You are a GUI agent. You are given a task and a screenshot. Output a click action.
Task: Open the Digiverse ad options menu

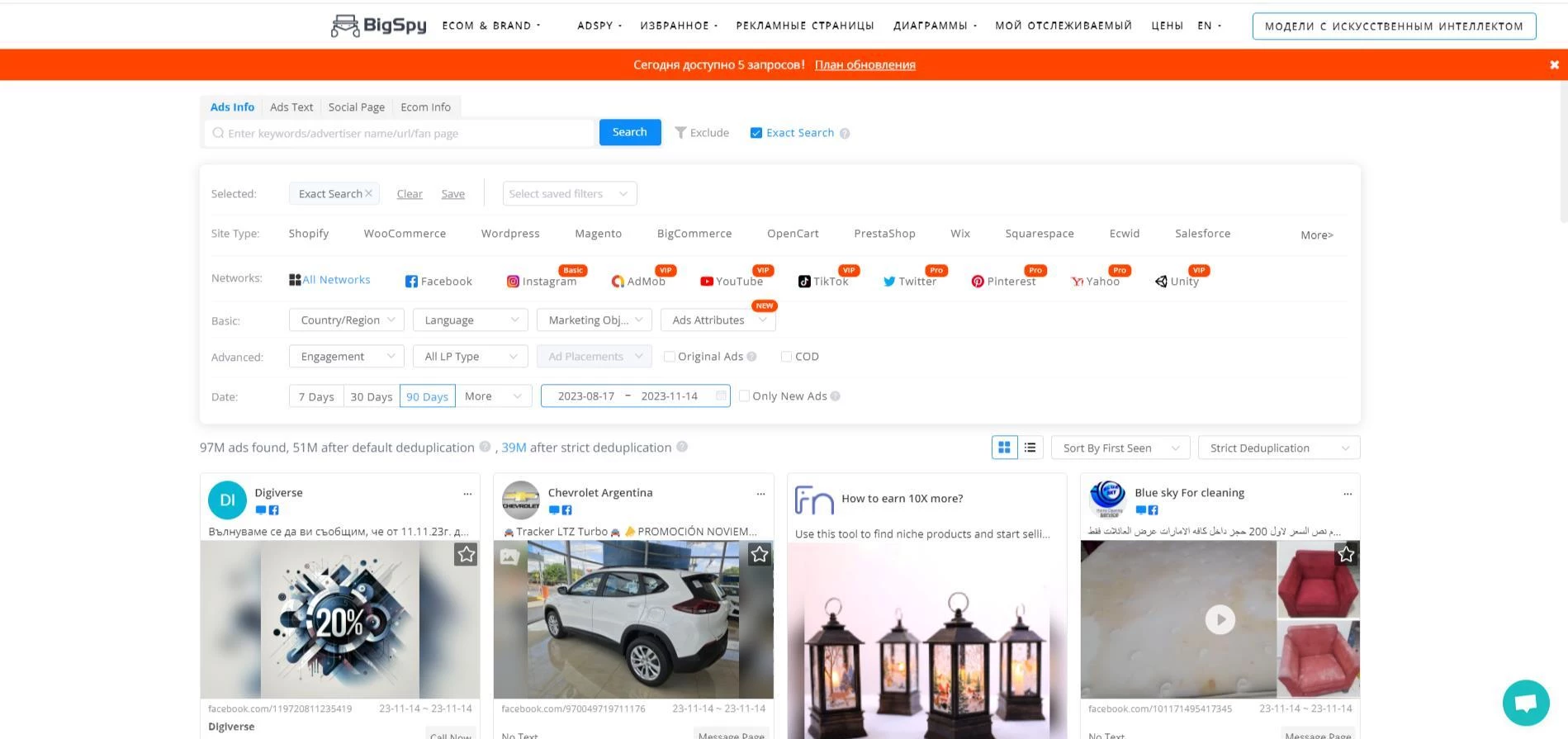467,494
